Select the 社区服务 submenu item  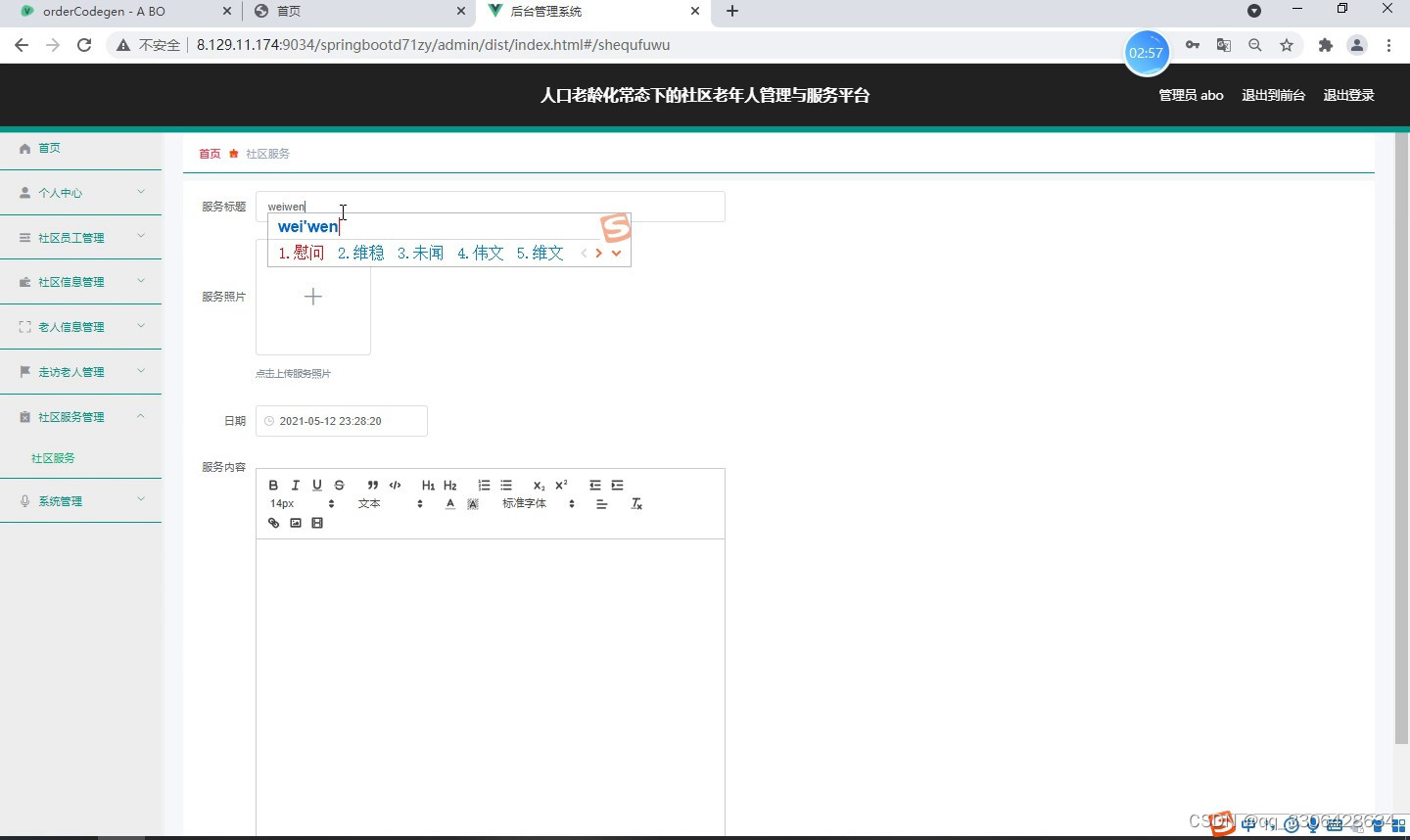53,458
